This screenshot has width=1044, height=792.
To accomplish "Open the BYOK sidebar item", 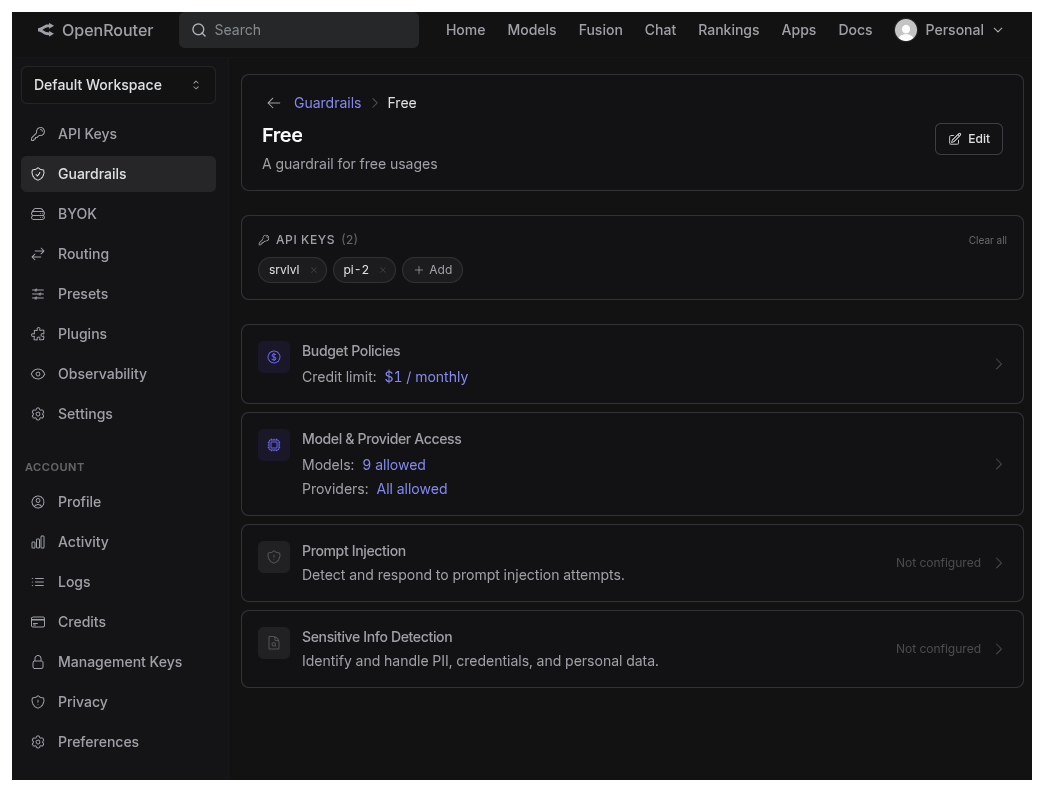I will 119,214.
